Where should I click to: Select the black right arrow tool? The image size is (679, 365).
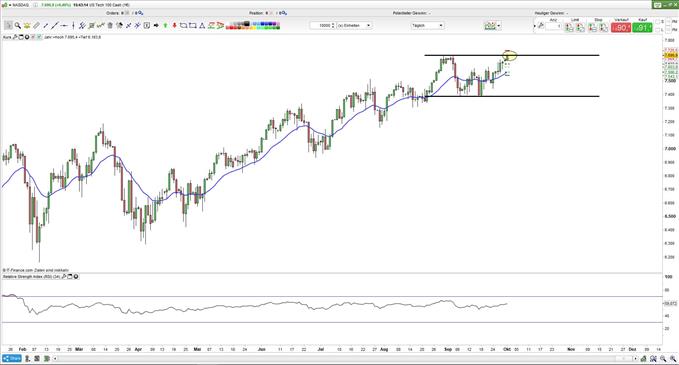[156, 26]
